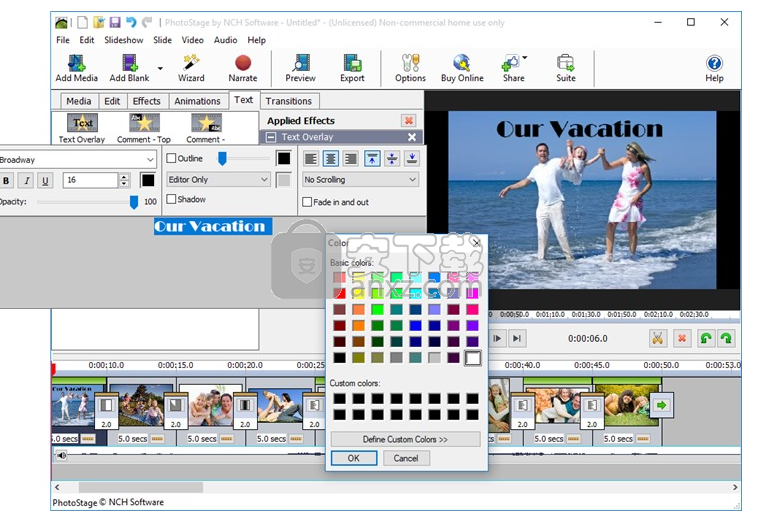Toggle underline text formatting
758x521 pixels.
click(x=45, y=180)
